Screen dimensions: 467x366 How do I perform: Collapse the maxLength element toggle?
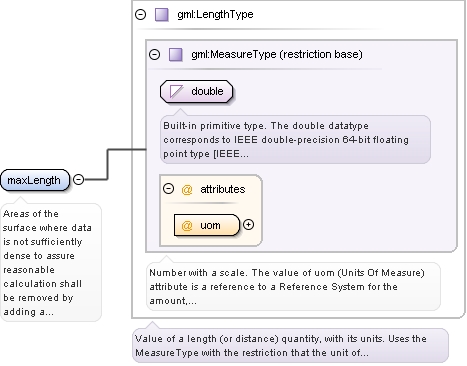[78, 180]
